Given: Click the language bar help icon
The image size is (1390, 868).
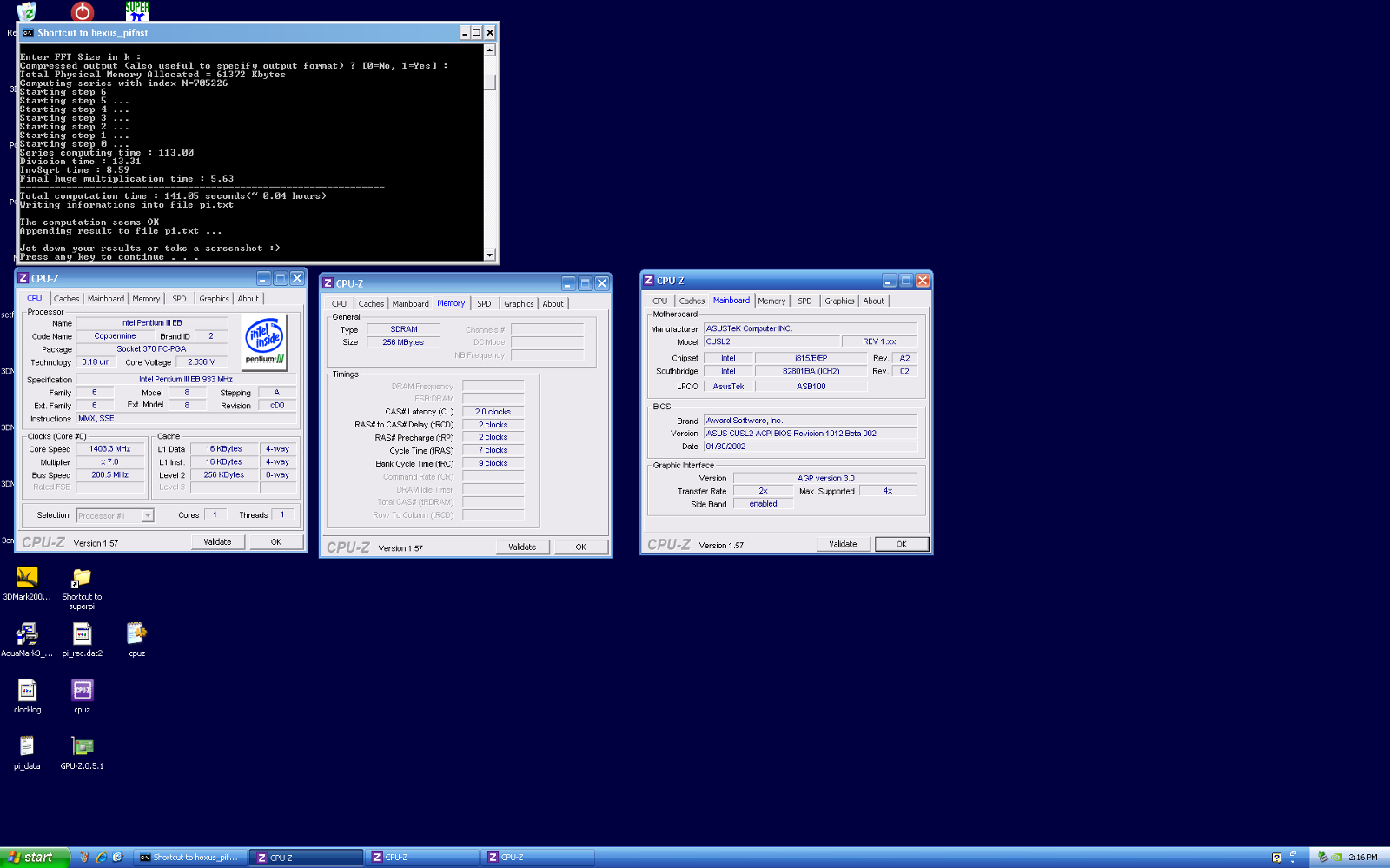Looking at the screenshot, I should [x=1276, y=858].
